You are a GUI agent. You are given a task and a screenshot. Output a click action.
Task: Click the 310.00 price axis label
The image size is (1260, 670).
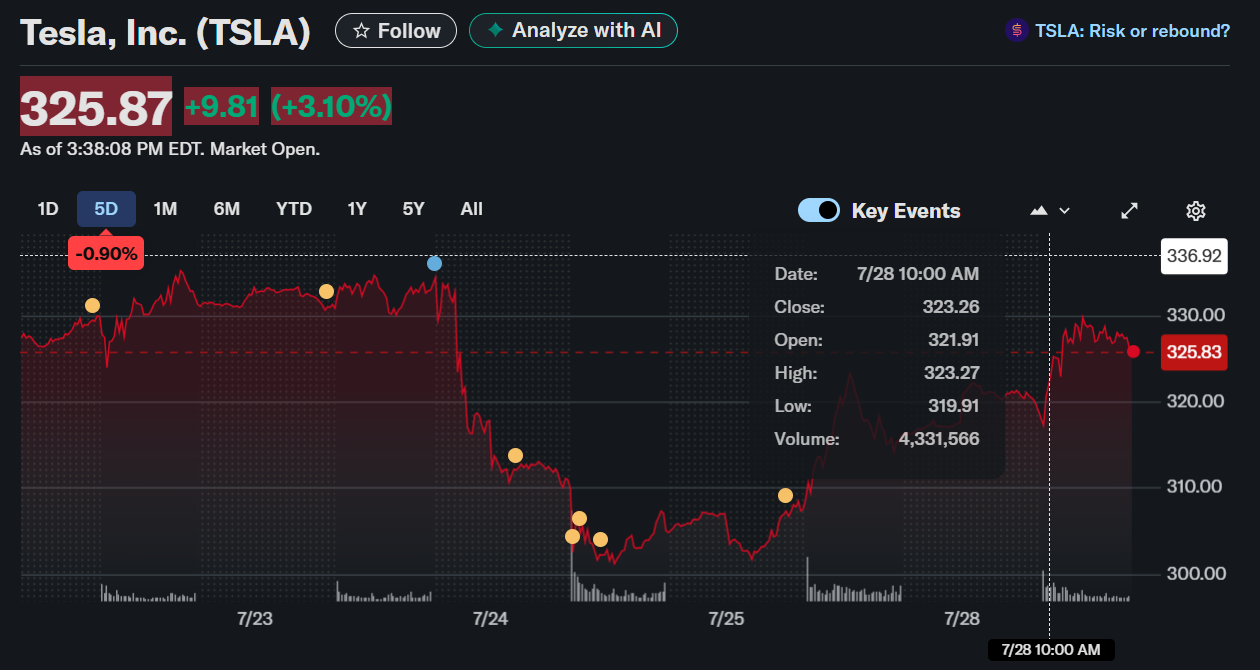1195,487
